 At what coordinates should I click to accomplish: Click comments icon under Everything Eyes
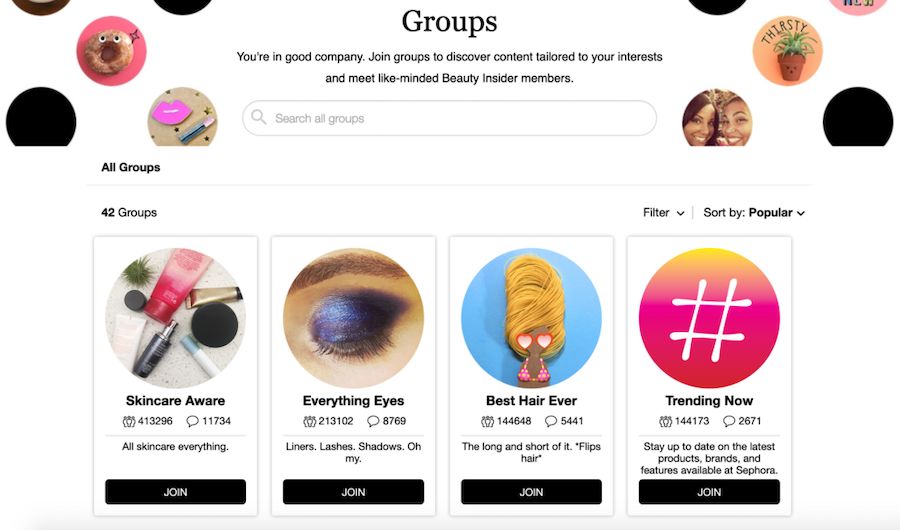pos(373,421)
